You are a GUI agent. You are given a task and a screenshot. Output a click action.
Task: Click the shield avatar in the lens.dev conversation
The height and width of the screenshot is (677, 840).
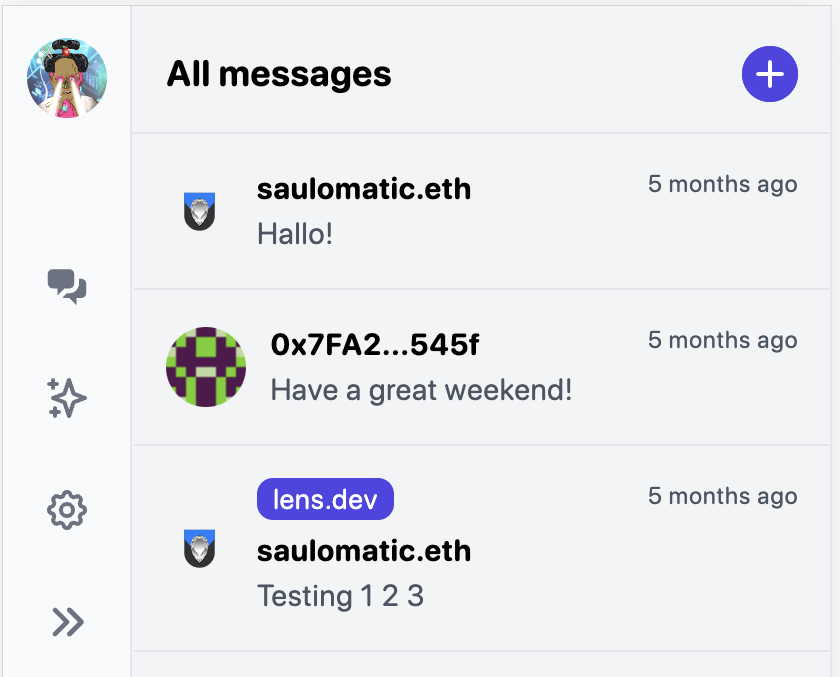[x=200, y=549]
